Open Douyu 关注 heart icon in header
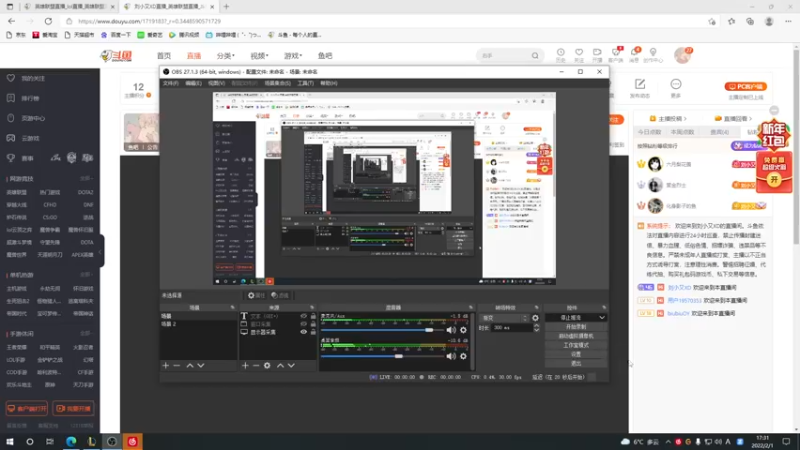This screenshot has width=800, height=450. (579, 55)
